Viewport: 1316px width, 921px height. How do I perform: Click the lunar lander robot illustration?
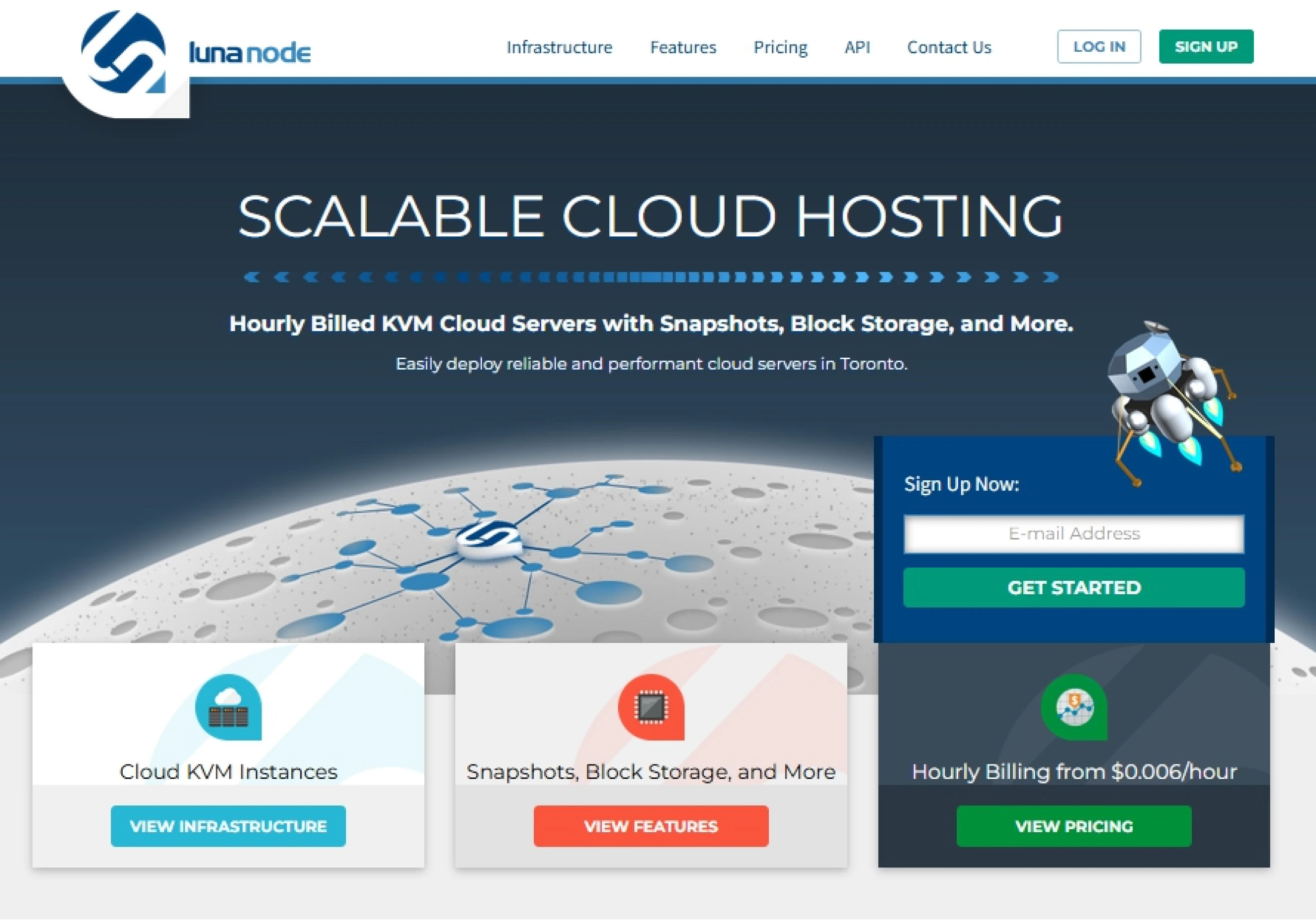tap(1169, 401)
